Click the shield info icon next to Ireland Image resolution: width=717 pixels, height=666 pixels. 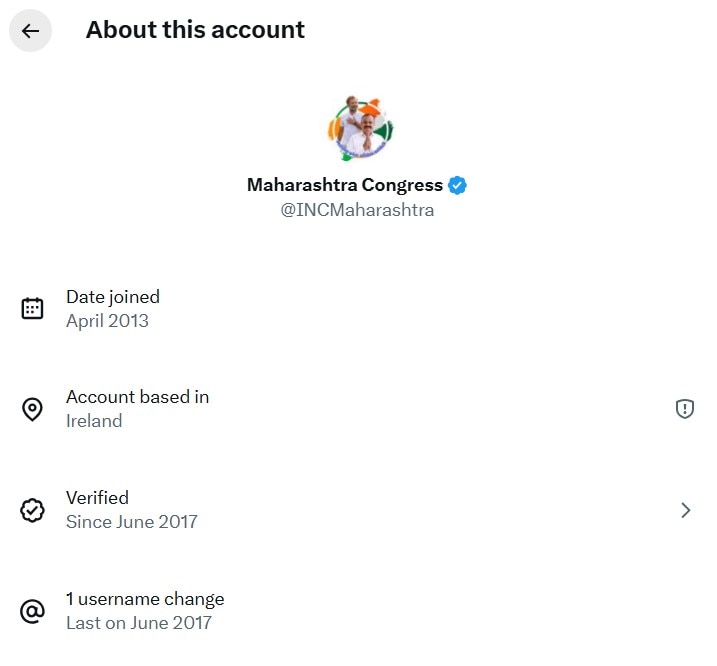tap(685, 408)
